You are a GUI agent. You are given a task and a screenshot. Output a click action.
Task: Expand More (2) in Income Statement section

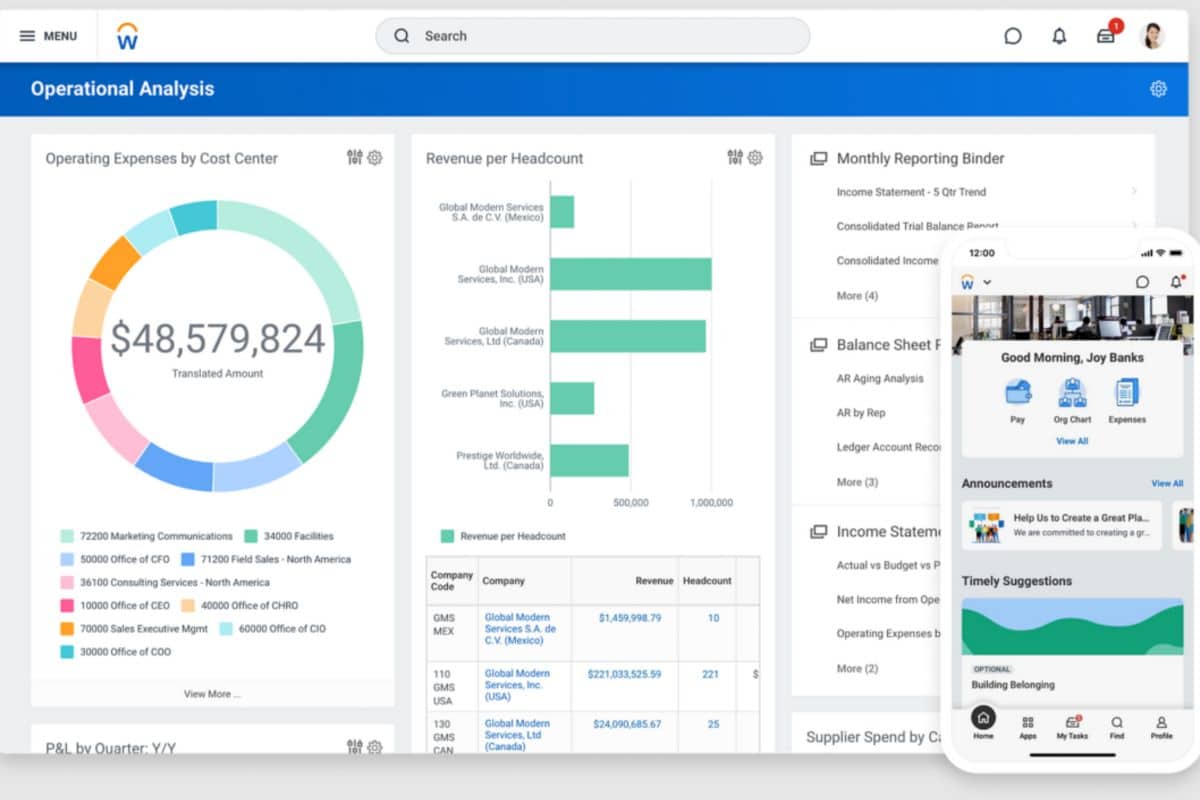click(857, 668)
